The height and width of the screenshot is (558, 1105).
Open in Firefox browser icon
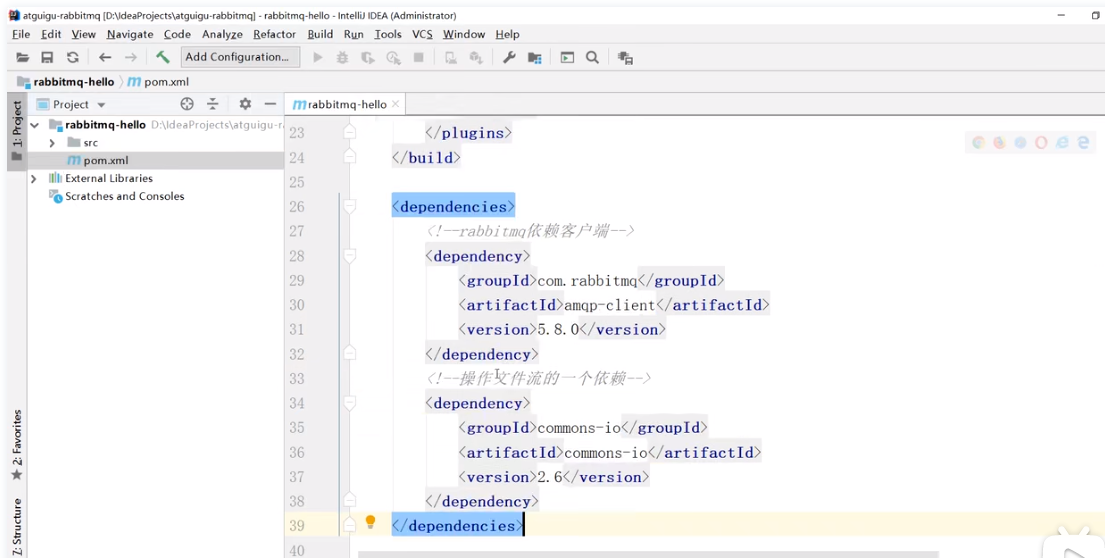tap(999, 142)
